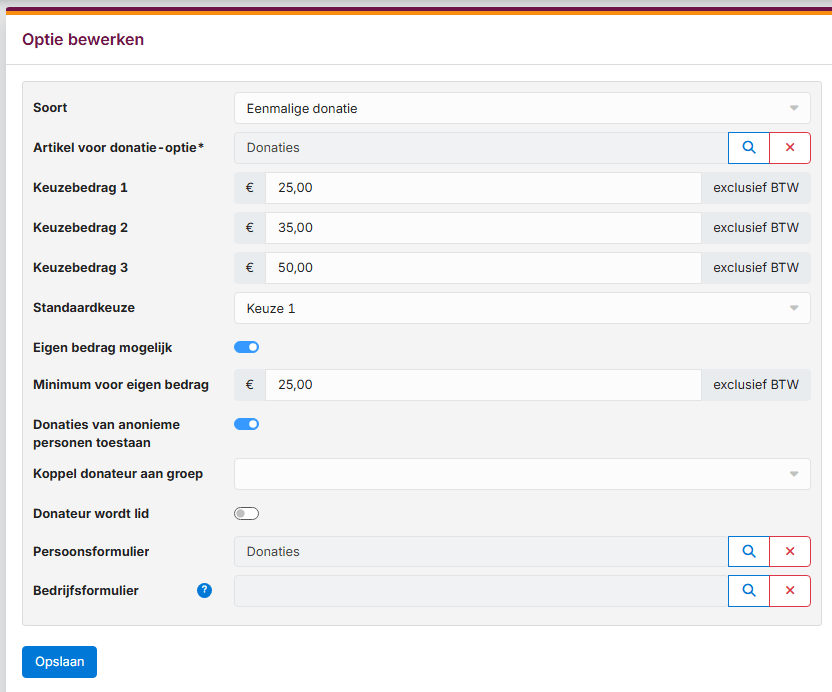Open search for Persoonsformulier

[x=748, y=552]
